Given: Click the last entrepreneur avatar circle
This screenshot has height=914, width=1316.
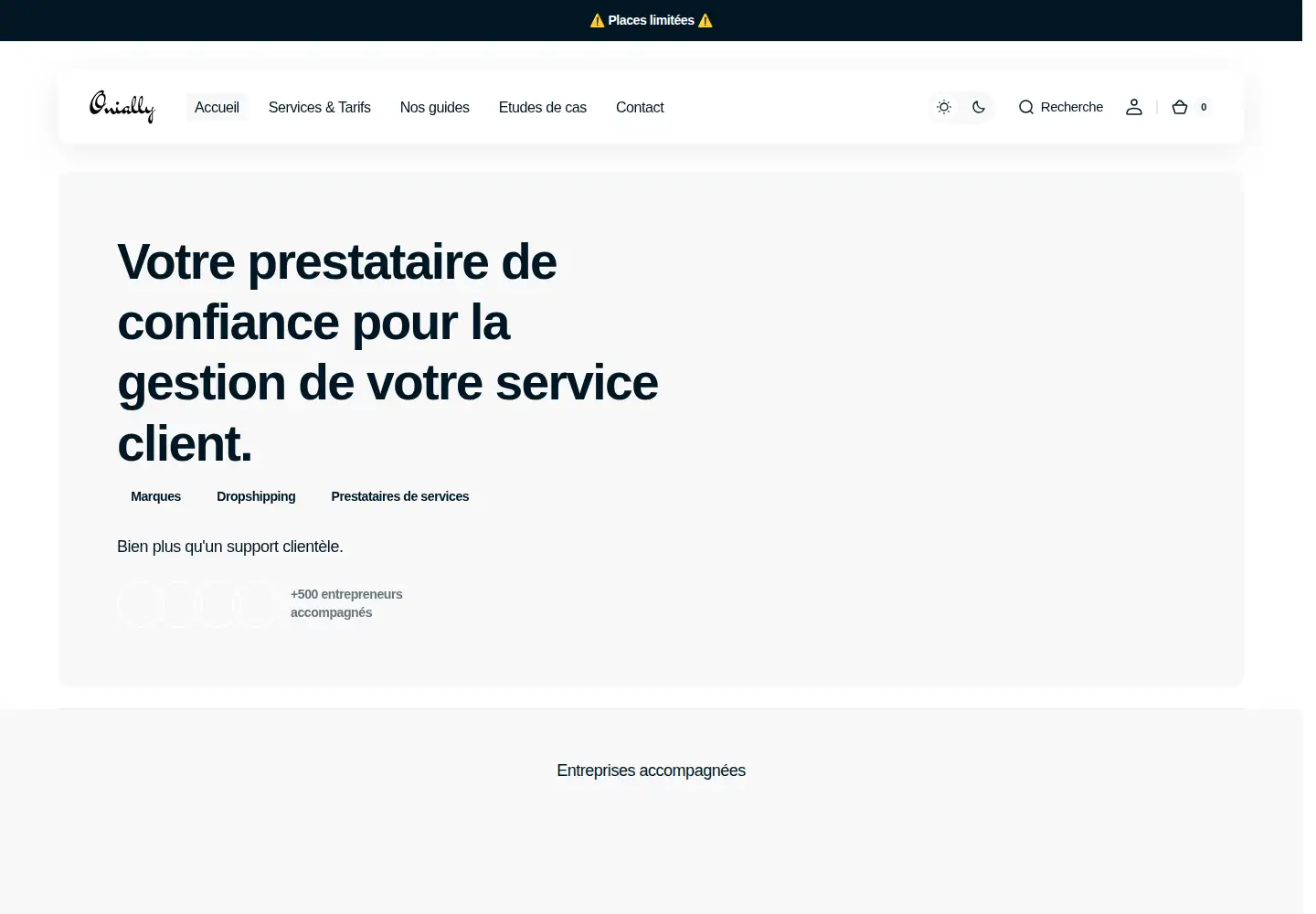Looking at the screenshot, I should pos(258,603).
